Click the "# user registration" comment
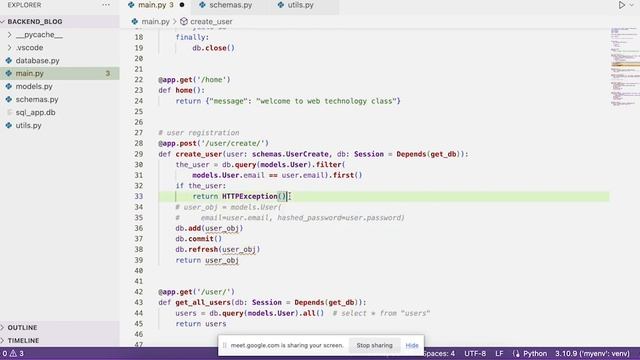This screenshot has height=360, width=640. [x=199, y=133]
